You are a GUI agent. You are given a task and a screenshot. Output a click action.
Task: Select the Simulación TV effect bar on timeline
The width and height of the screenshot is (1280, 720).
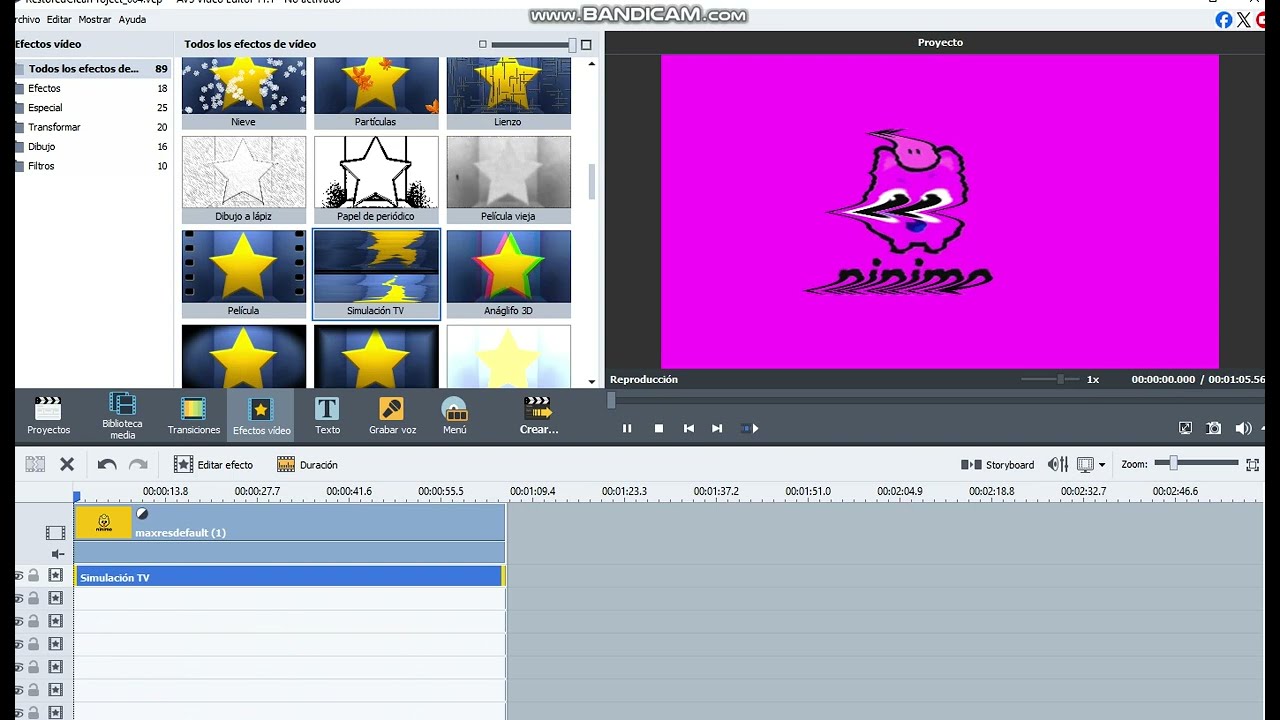tap(289, 577)
